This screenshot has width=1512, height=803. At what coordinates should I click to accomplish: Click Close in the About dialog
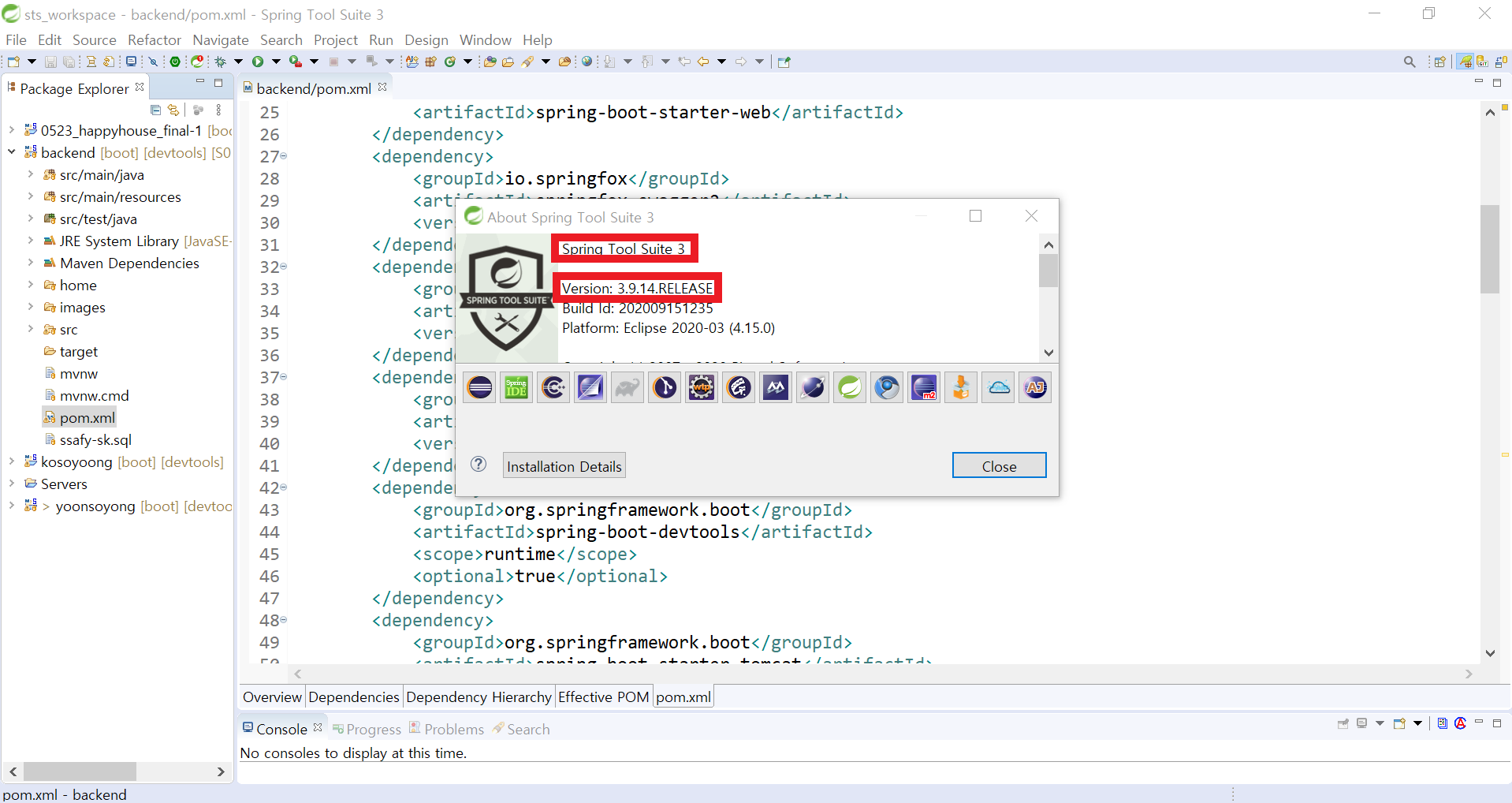click(x=999, y=465)
